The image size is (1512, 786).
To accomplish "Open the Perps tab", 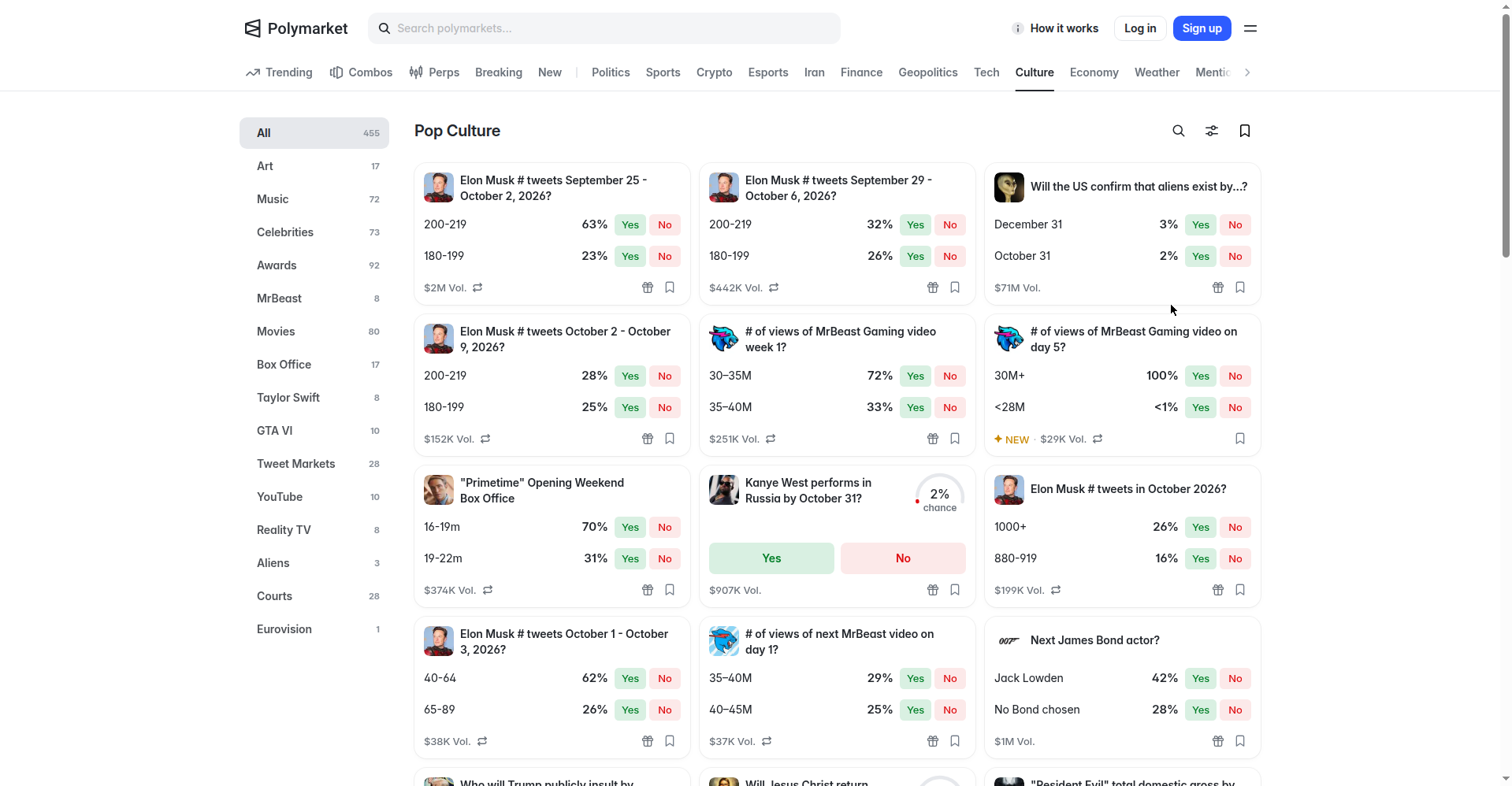I will tap(434, 72).
